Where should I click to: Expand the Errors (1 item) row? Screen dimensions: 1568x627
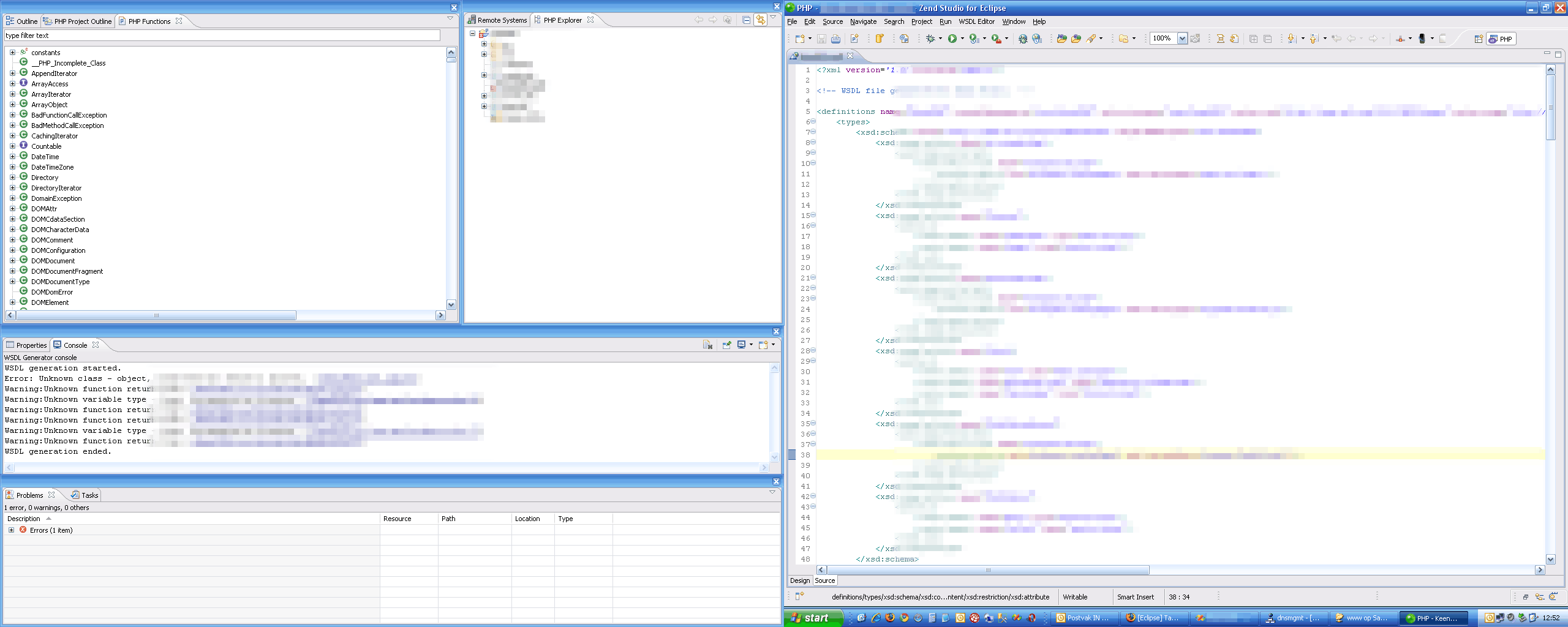pos(11,530)
